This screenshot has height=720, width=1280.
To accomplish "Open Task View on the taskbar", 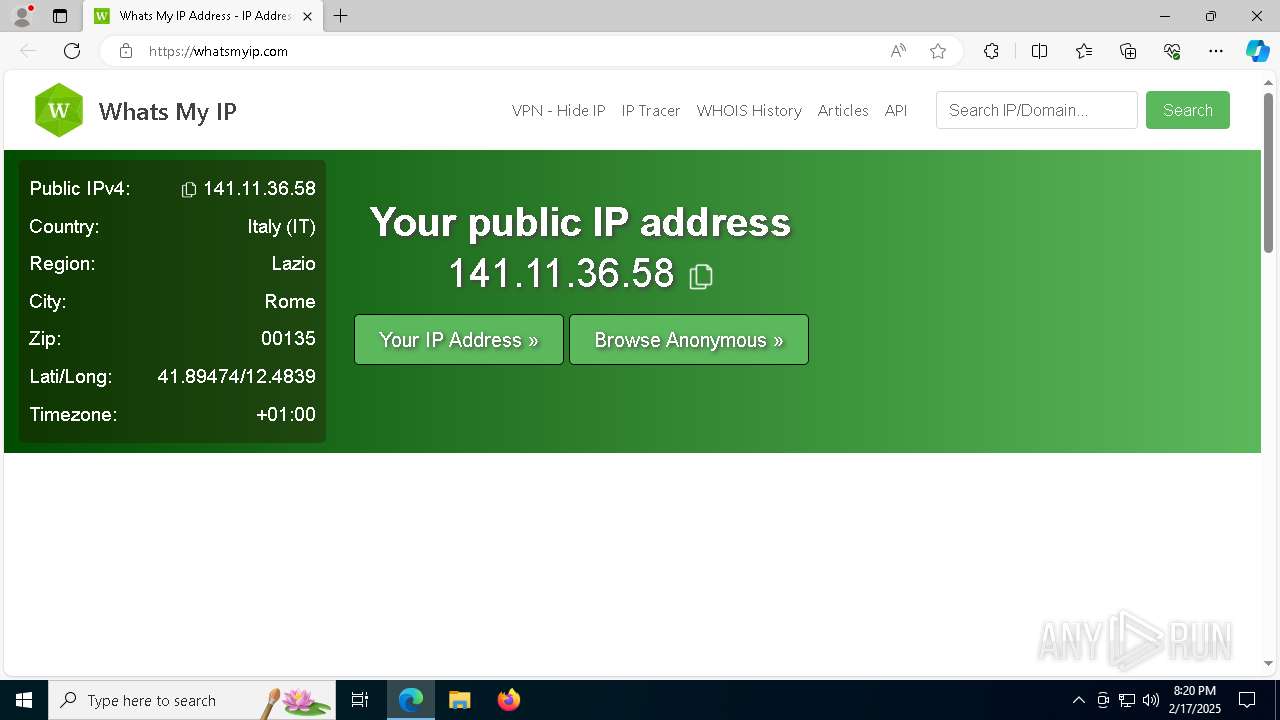I will click(360, 700).
